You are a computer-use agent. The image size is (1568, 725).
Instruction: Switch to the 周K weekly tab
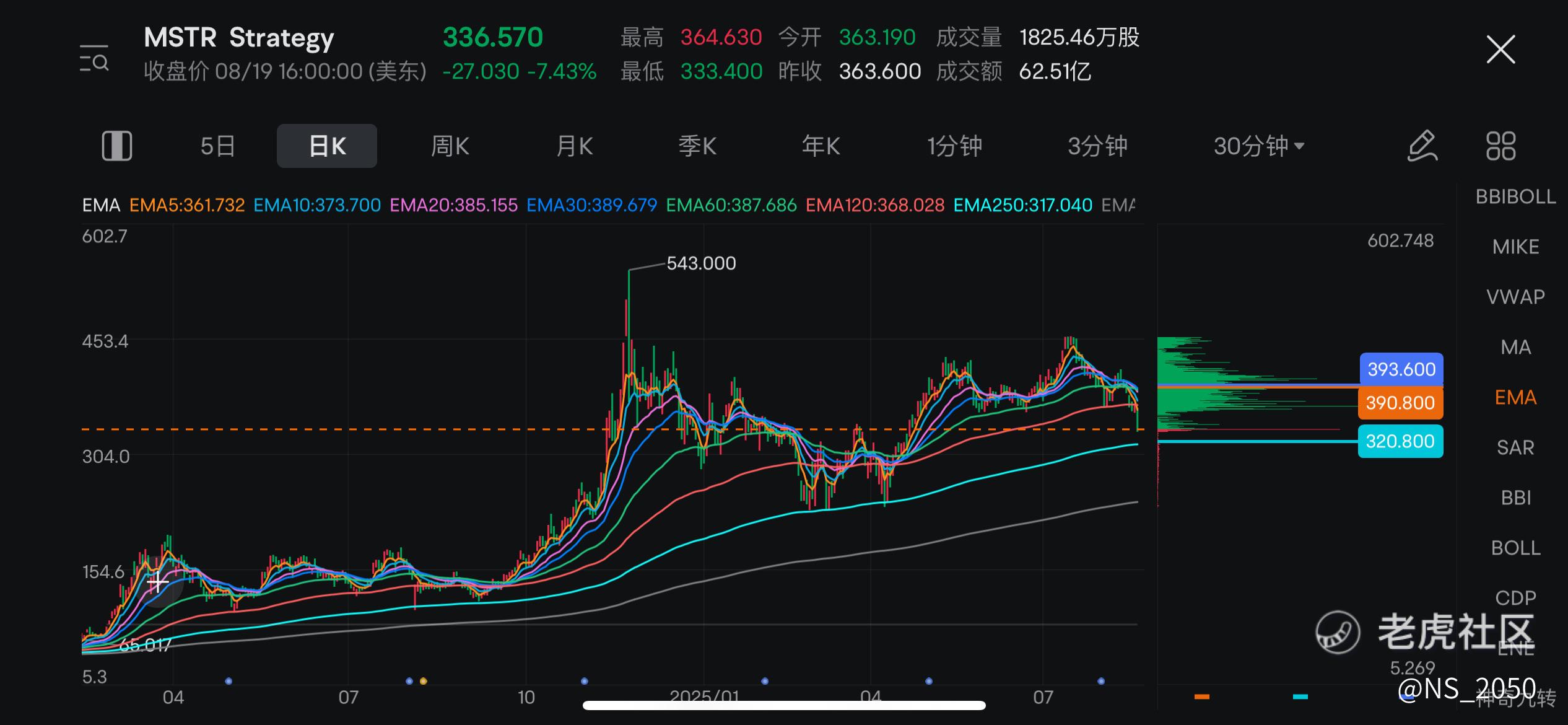(450, 146)
